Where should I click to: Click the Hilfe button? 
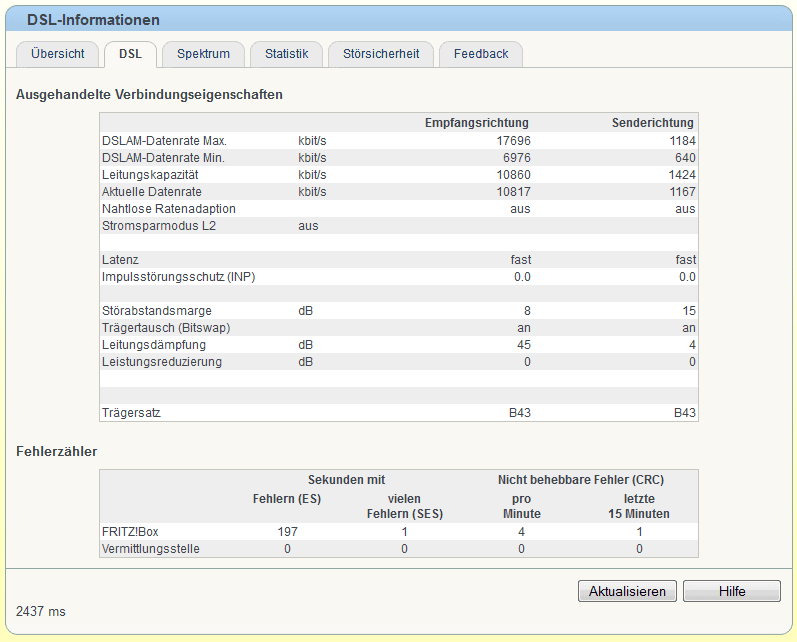[732, 591]
